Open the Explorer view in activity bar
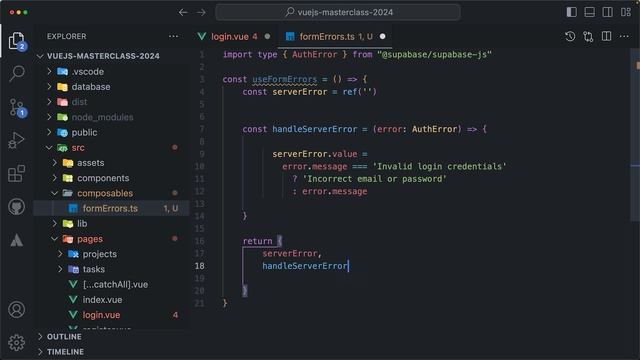This screenshot has height=360, width=640. tap(17, 40)
